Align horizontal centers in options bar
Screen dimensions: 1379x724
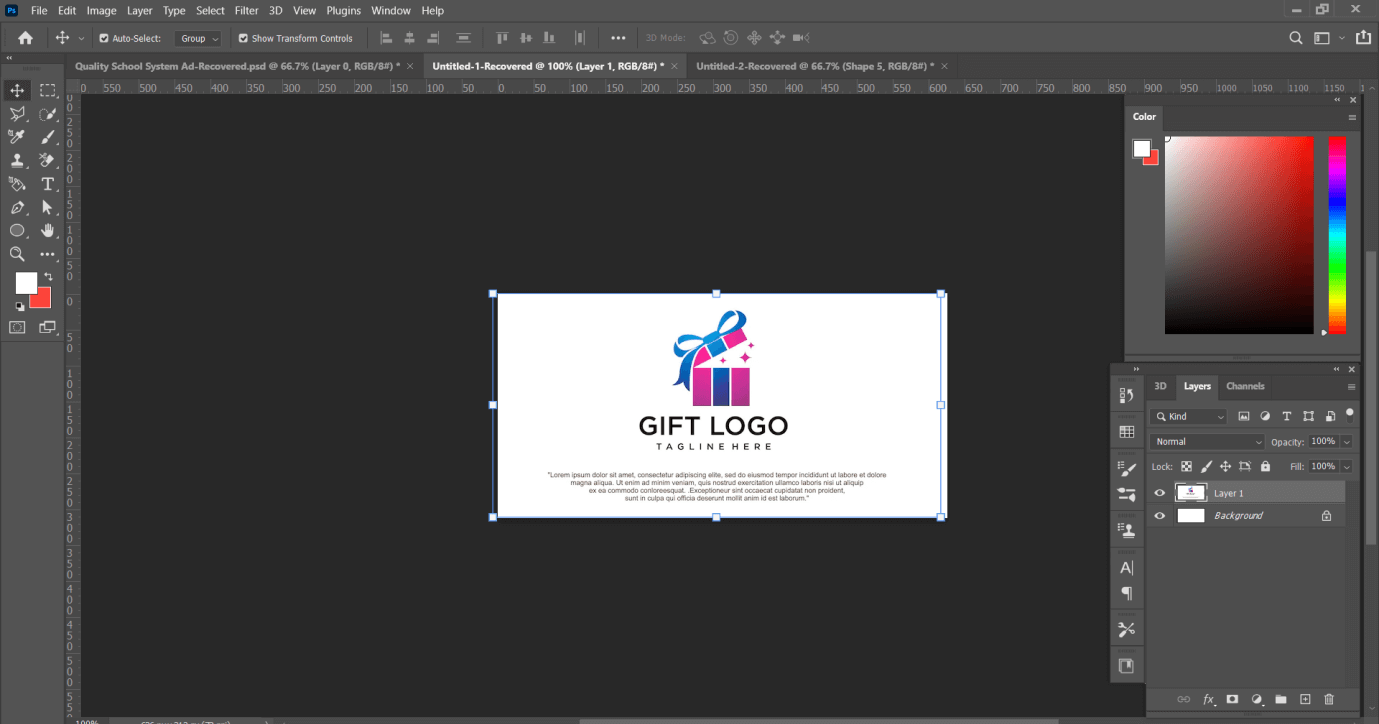click(410, 38)
